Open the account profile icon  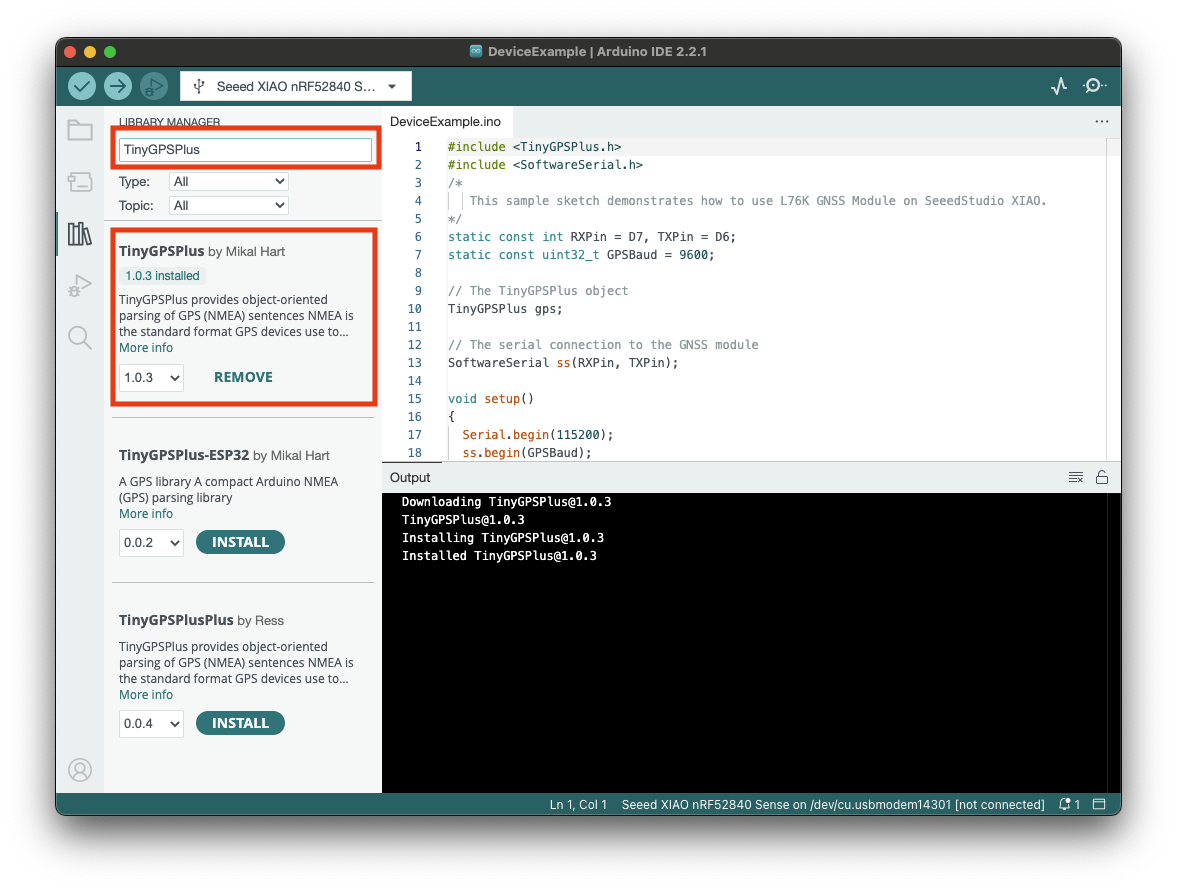80,770
